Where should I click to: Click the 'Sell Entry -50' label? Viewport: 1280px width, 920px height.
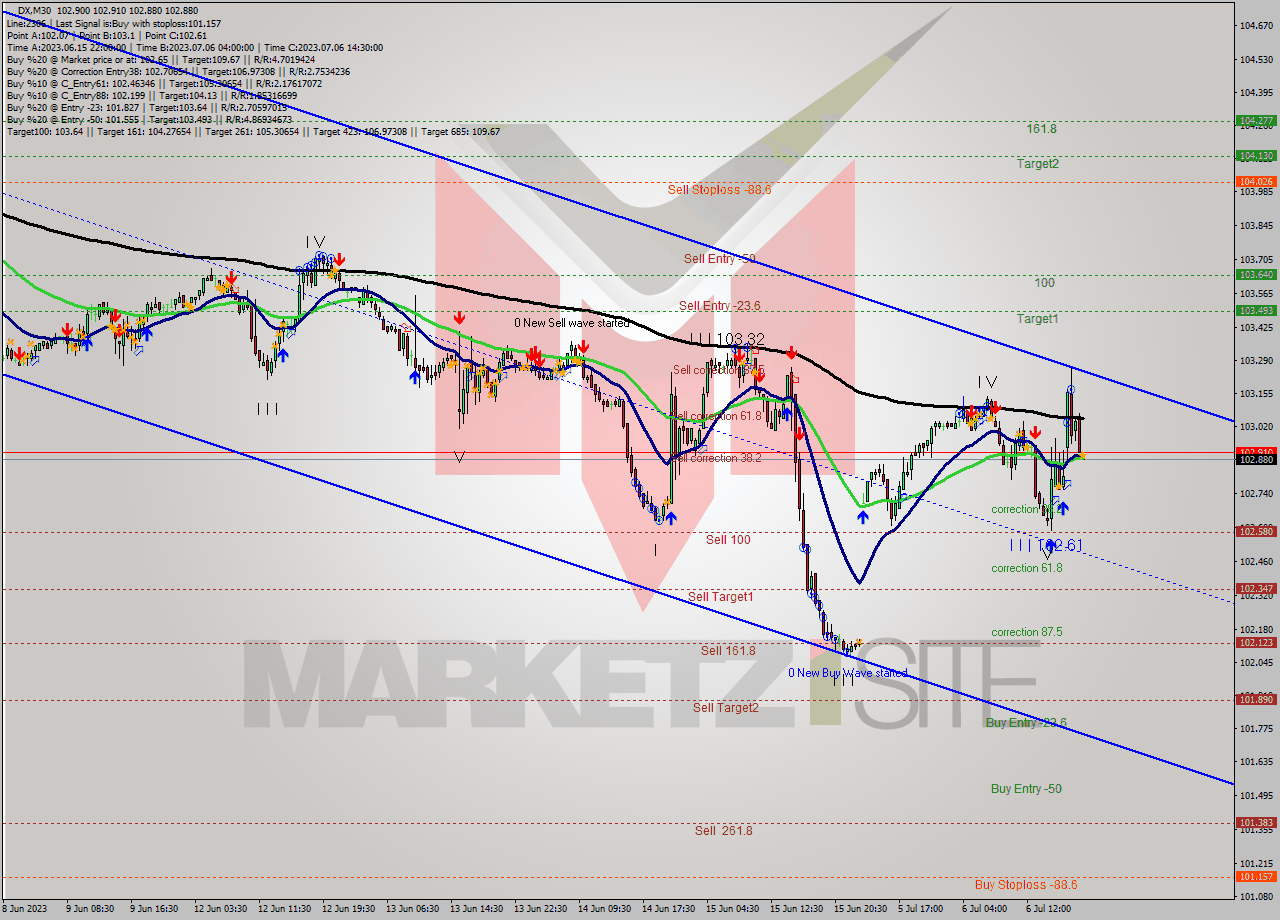(x=719, y=259)
